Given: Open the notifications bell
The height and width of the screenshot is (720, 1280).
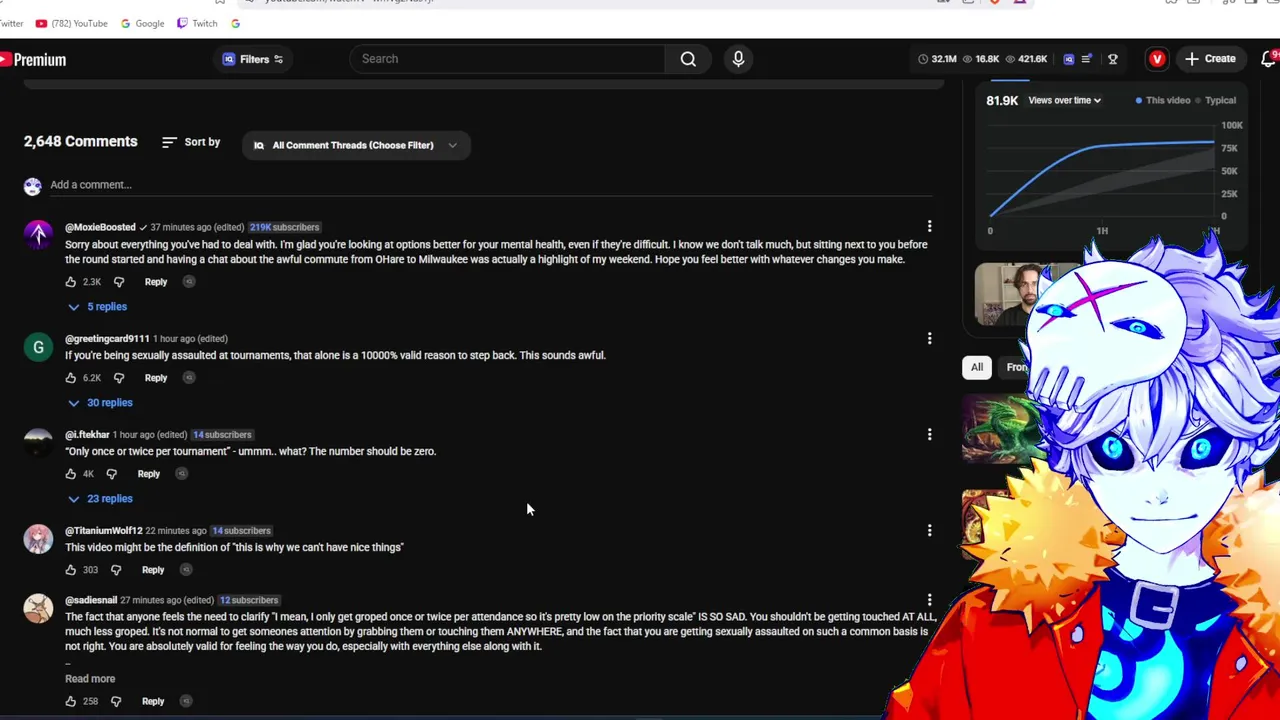Looking at the screenshot, I should [x=1269, y=59].
